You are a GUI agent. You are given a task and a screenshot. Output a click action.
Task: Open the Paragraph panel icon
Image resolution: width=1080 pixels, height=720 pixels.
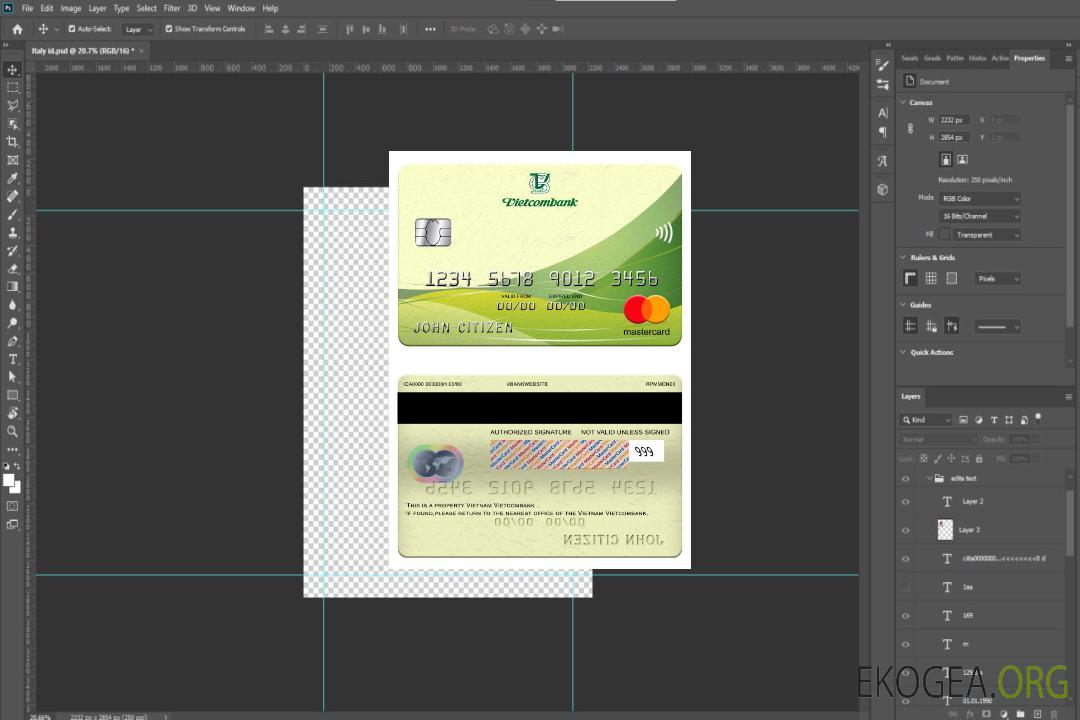click(882, 132)
